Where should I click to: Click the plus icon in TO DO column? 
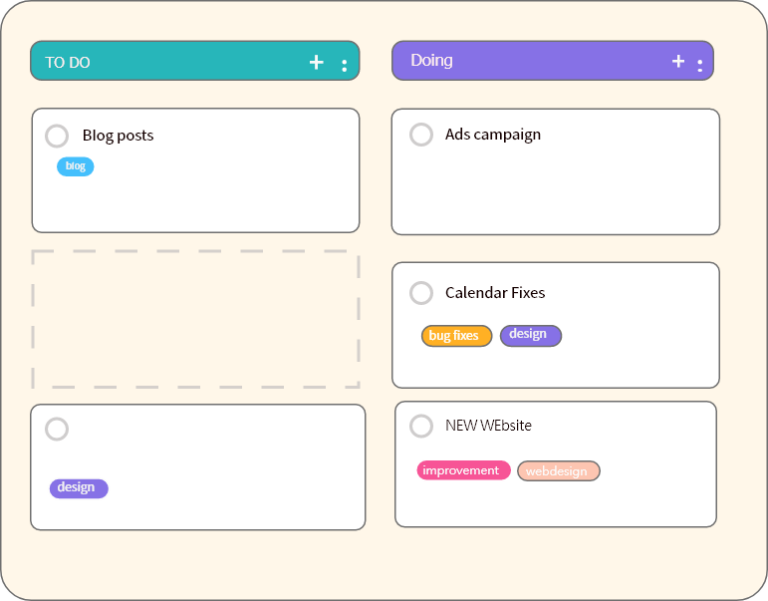pyautogui.click(x=316, y=62)
